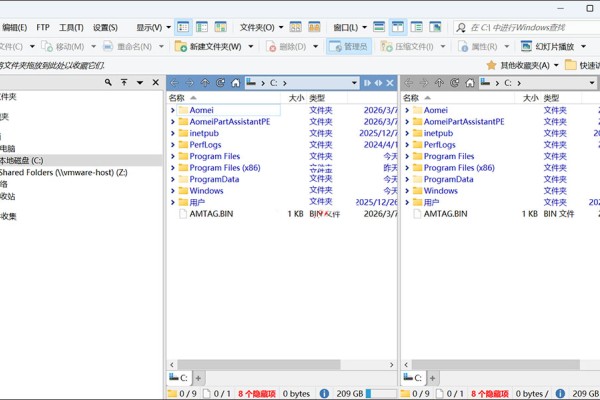Expand the Windows folder in the right pane

tap(407, 191)
